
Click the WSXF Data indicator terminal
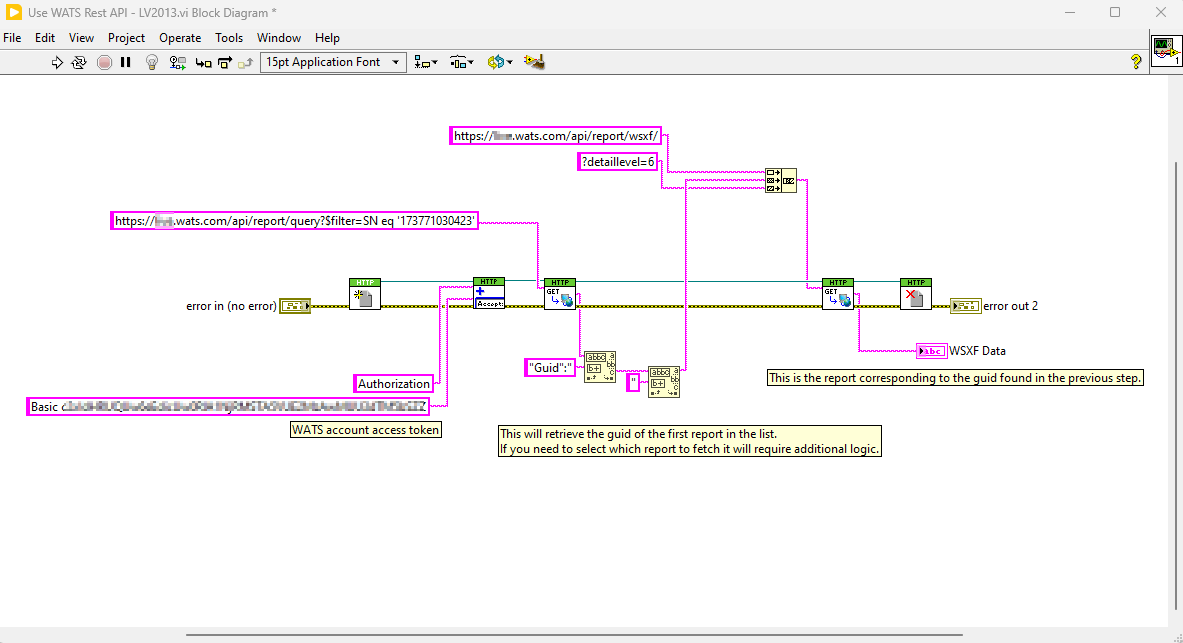(x=931, y=351)
